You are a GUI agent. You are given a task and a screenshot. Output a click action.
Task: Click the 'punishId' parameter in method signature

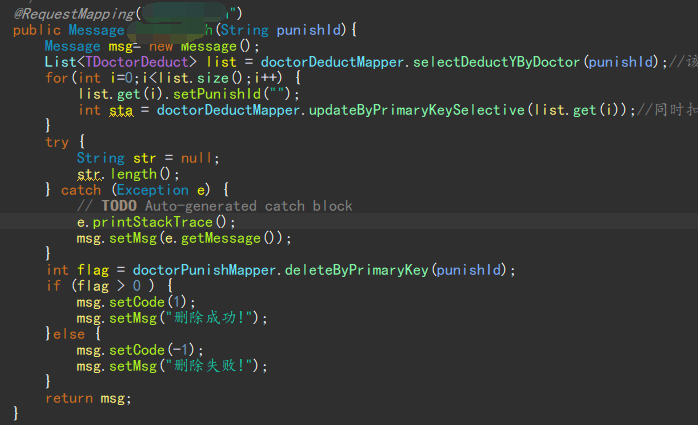point(308,30)
